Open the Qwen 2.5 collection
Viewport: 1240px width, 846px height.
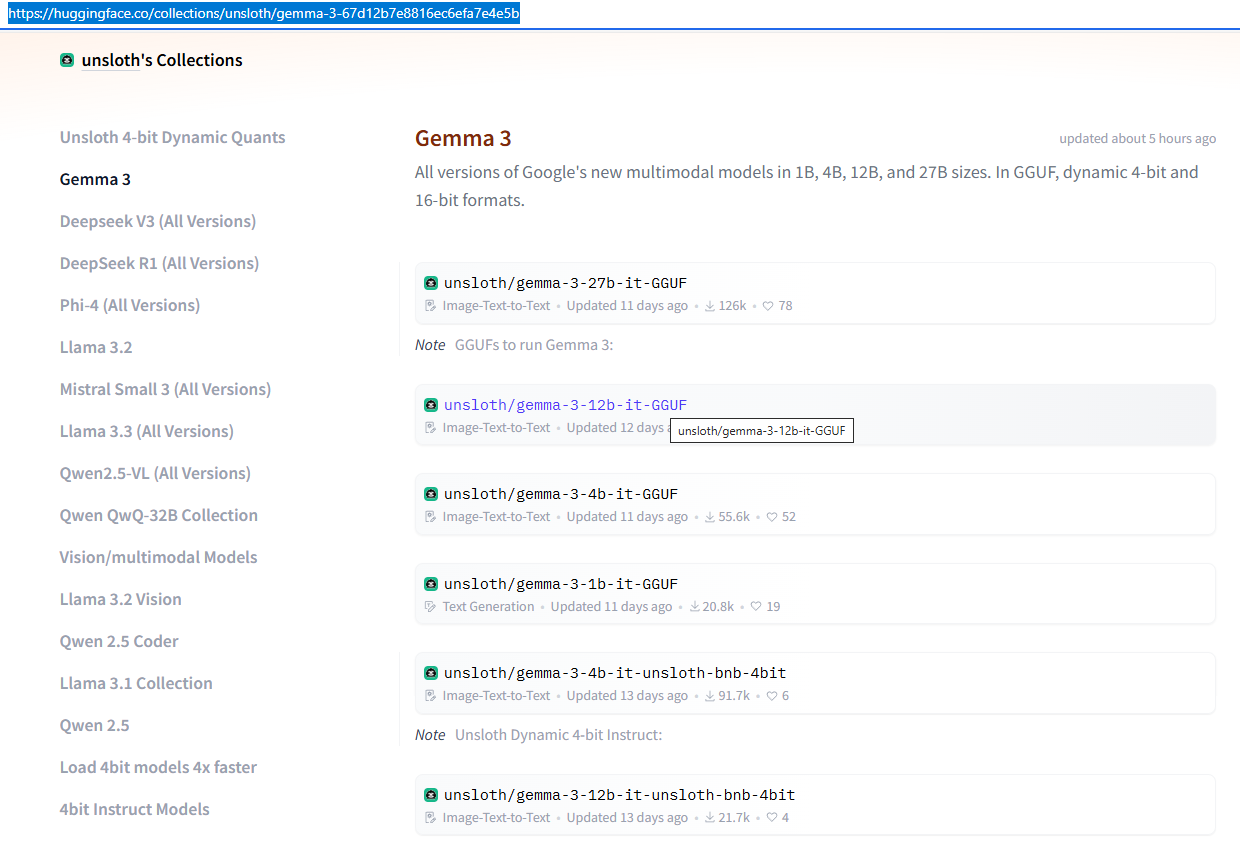click(x=95, y=725)
